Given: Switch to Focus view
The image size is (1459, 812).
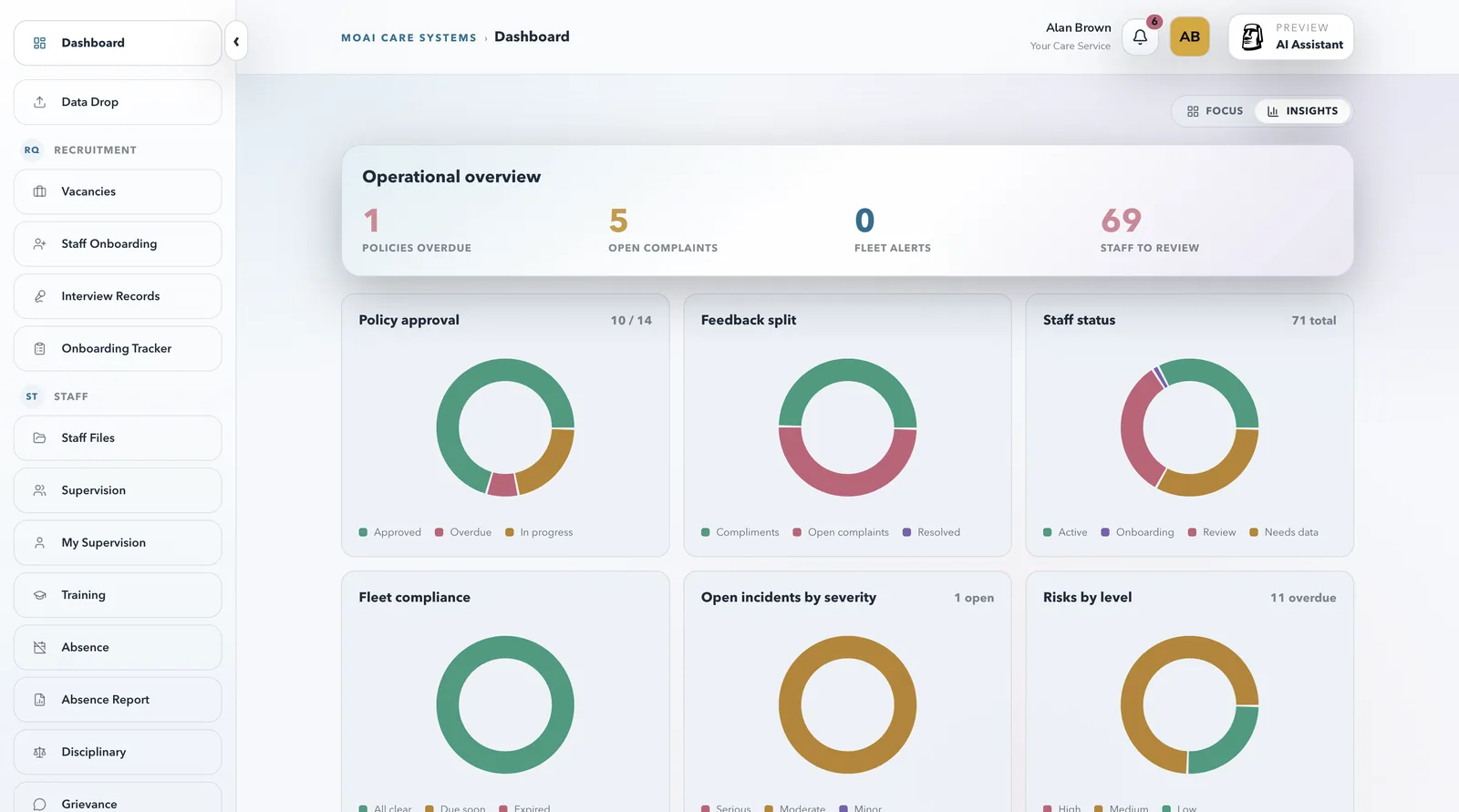Looking at the screenshot, I should 1215,111.
